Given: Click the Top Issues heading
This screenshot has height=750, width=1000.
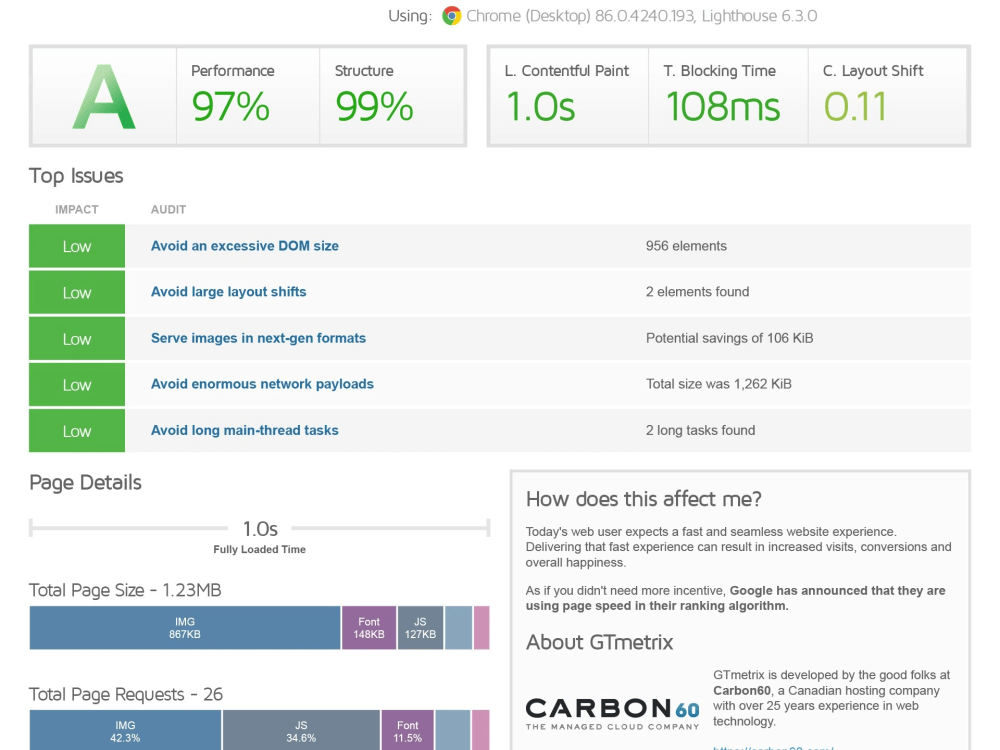Looking at the screenshot, I should point(76,176).
